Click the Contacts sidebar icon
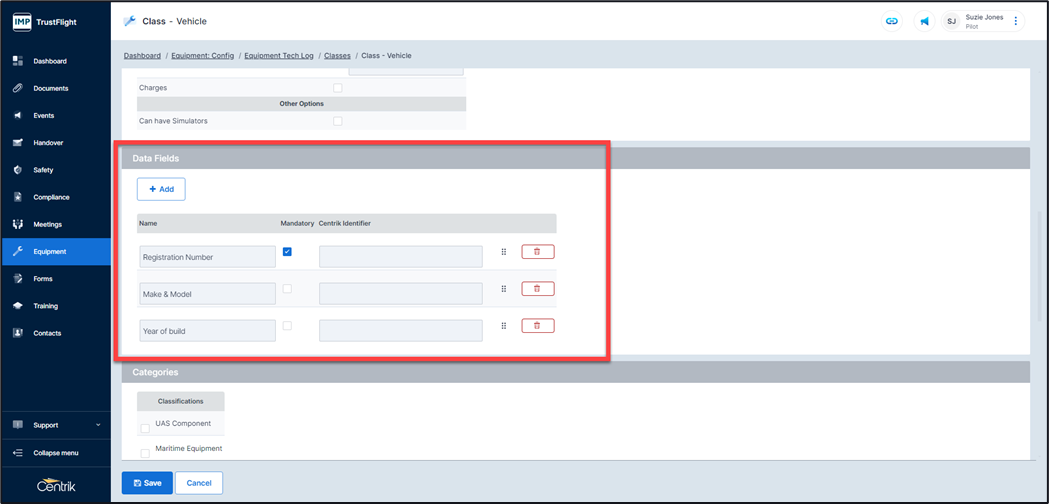This screenshot has height=504, width=1049. coord(18,333)
